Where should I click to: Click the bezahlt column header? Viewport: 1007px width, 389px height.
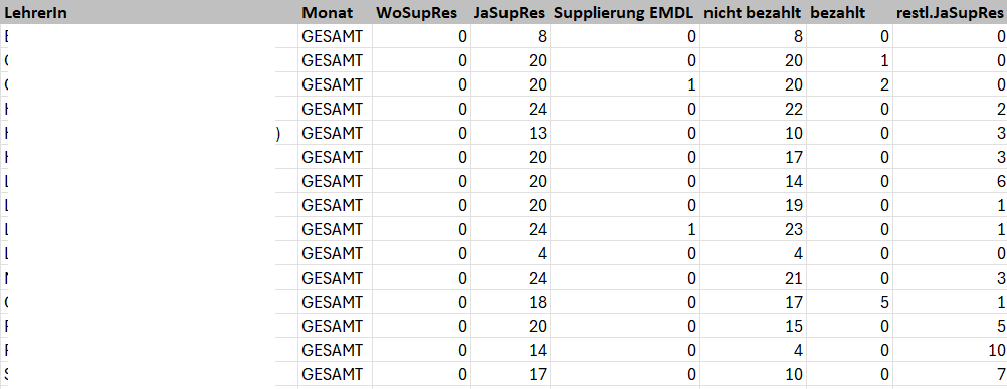click(x=849, y=12)
